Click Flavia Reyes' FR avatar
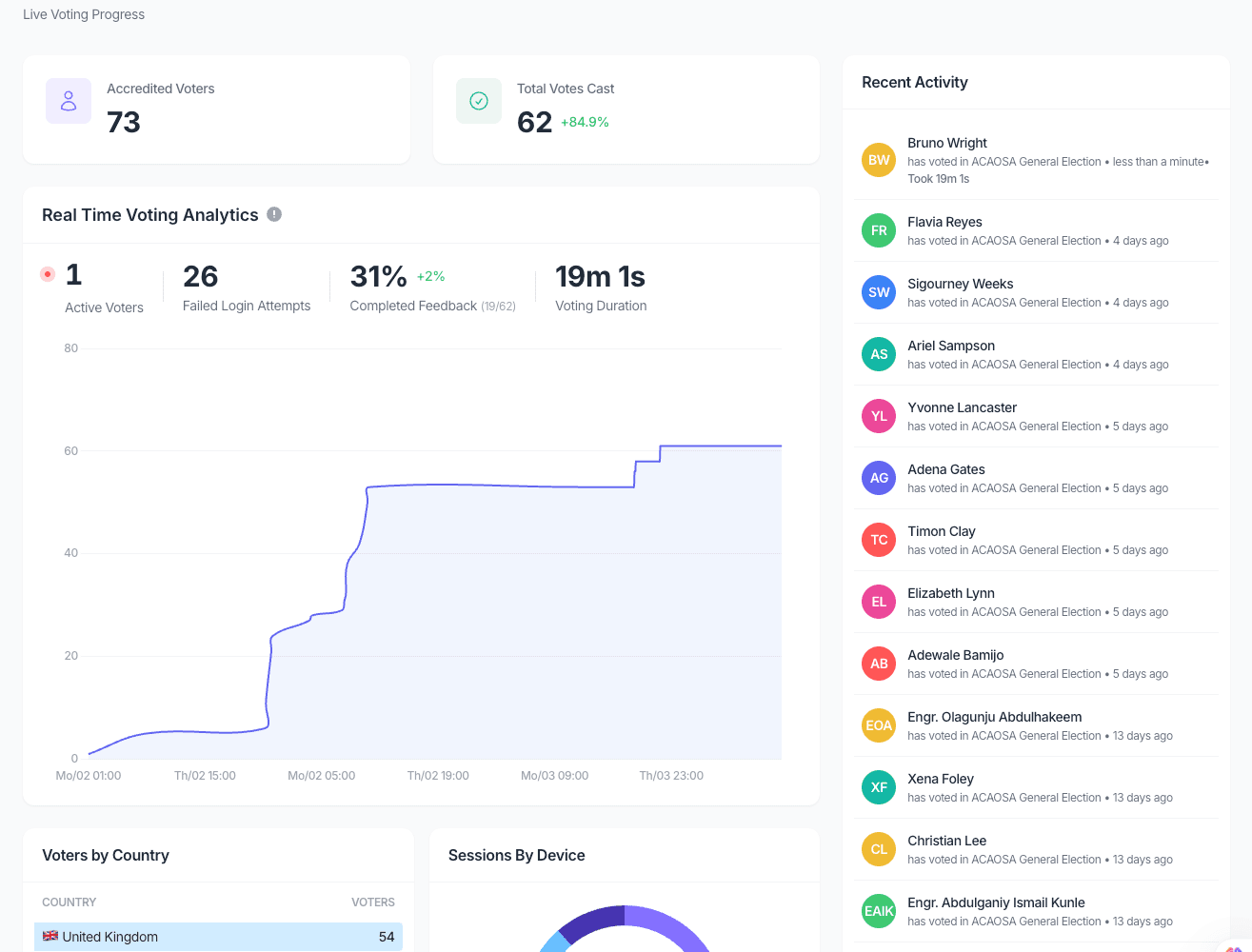This screenshot has height=952, width=1252. pyautogui.click(x=878, y=230)
